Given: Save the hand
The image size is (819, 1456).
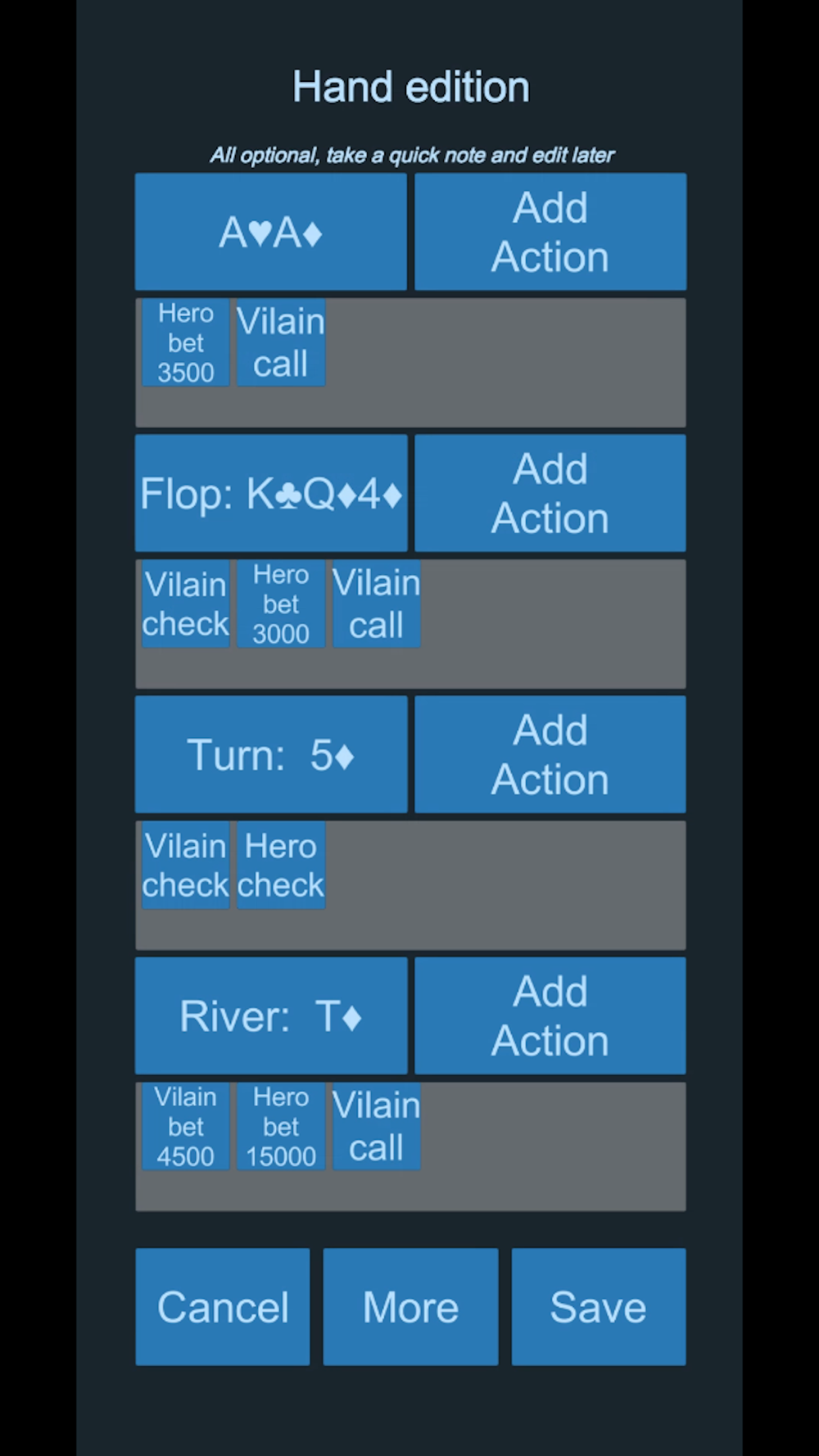Looking at the screenshot, I should 598,1306.
